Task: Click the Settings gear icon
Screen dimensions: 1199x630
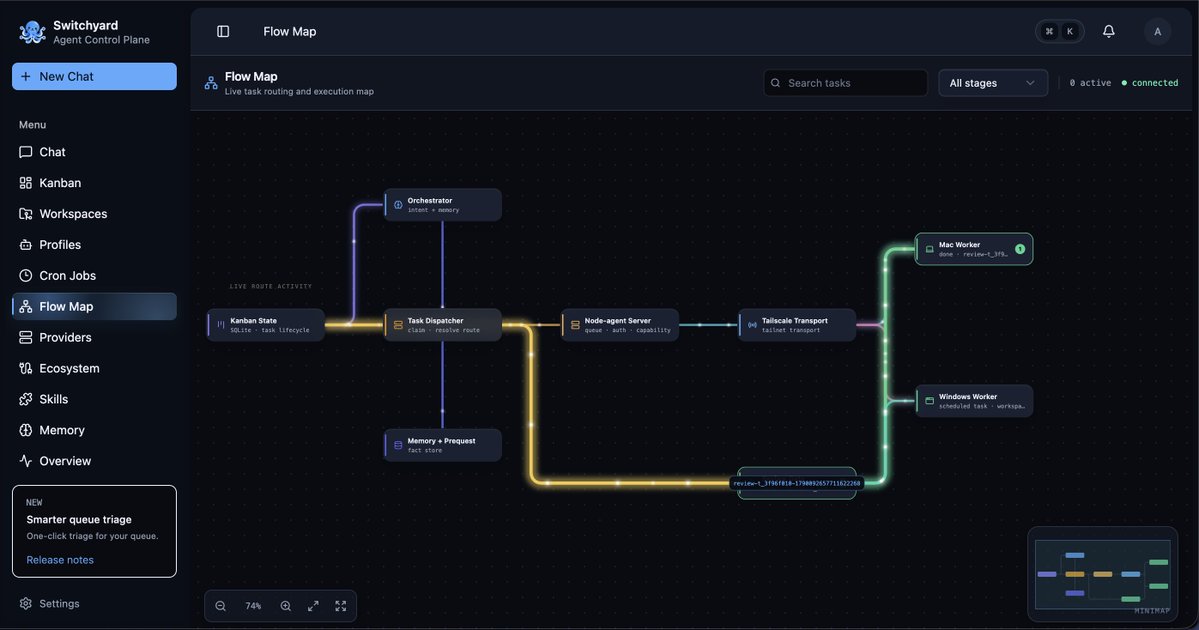Action: point(25,603)
